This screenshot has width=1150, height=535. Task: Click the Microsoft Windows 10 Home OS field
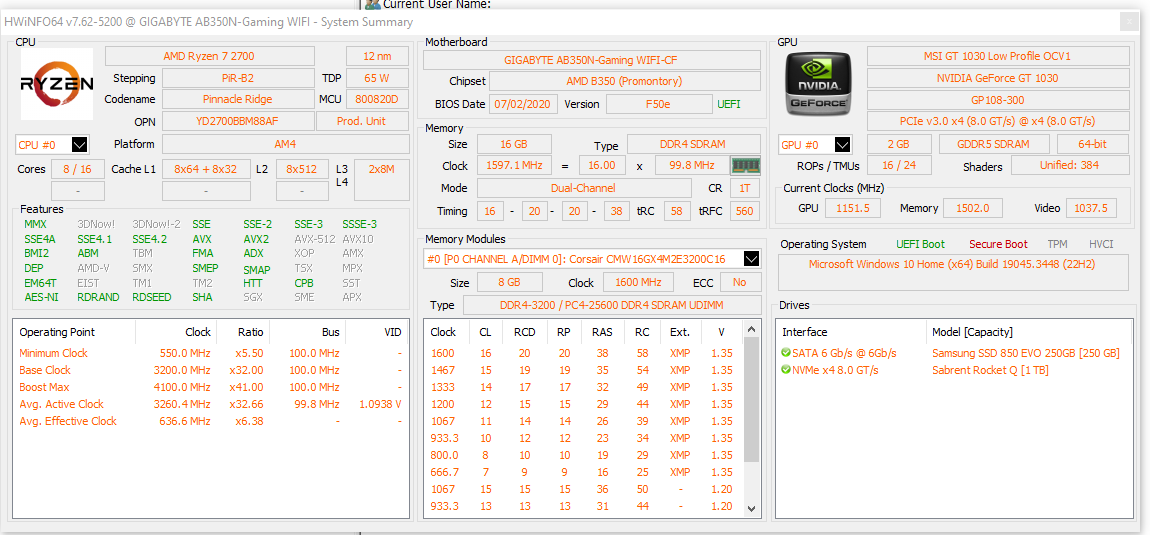point(954,272)
